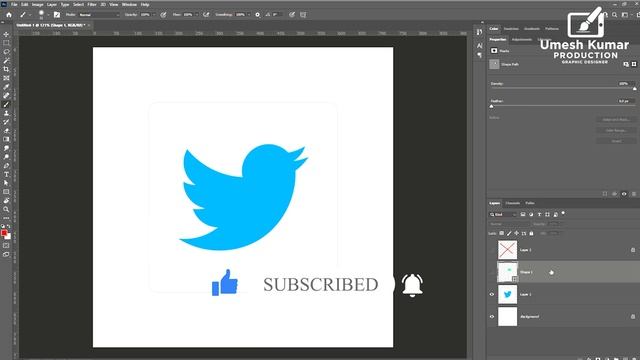Image resolution: width=640 pixels, height=360 pixels.
Task: Enable airbrush-style build-up
Action: 206,15
